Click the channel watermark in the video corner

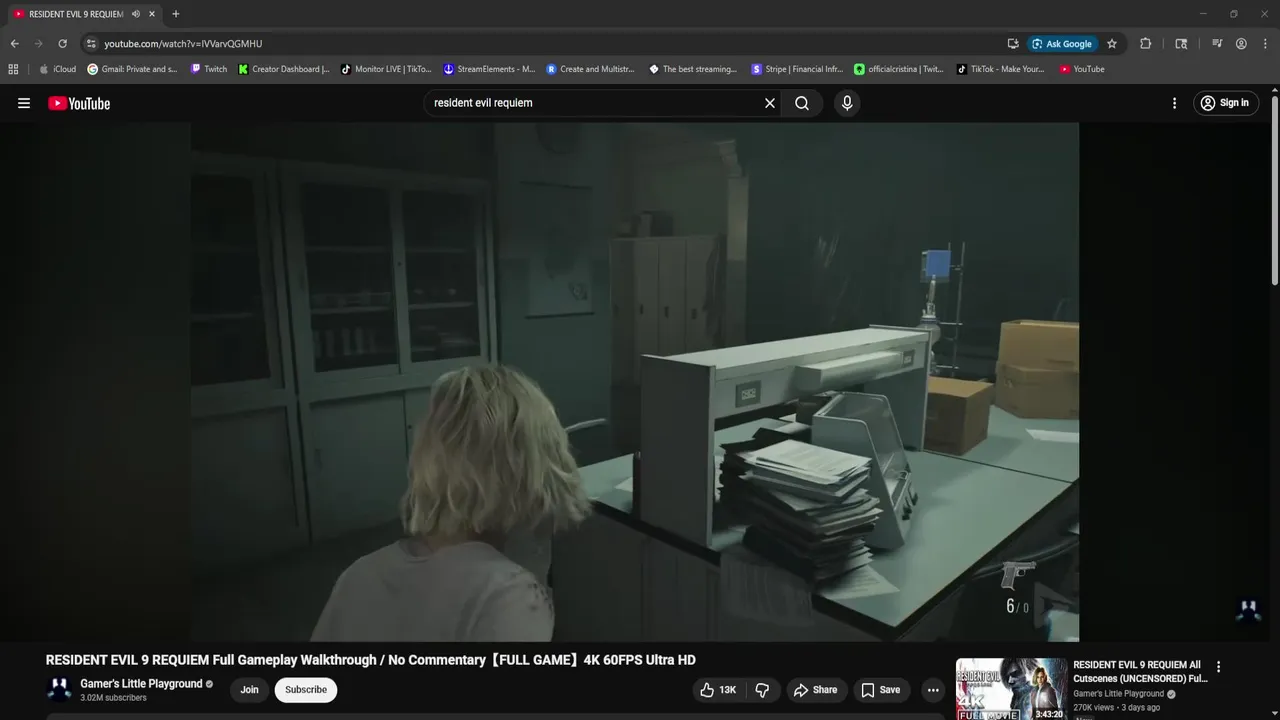(1248, 610)
